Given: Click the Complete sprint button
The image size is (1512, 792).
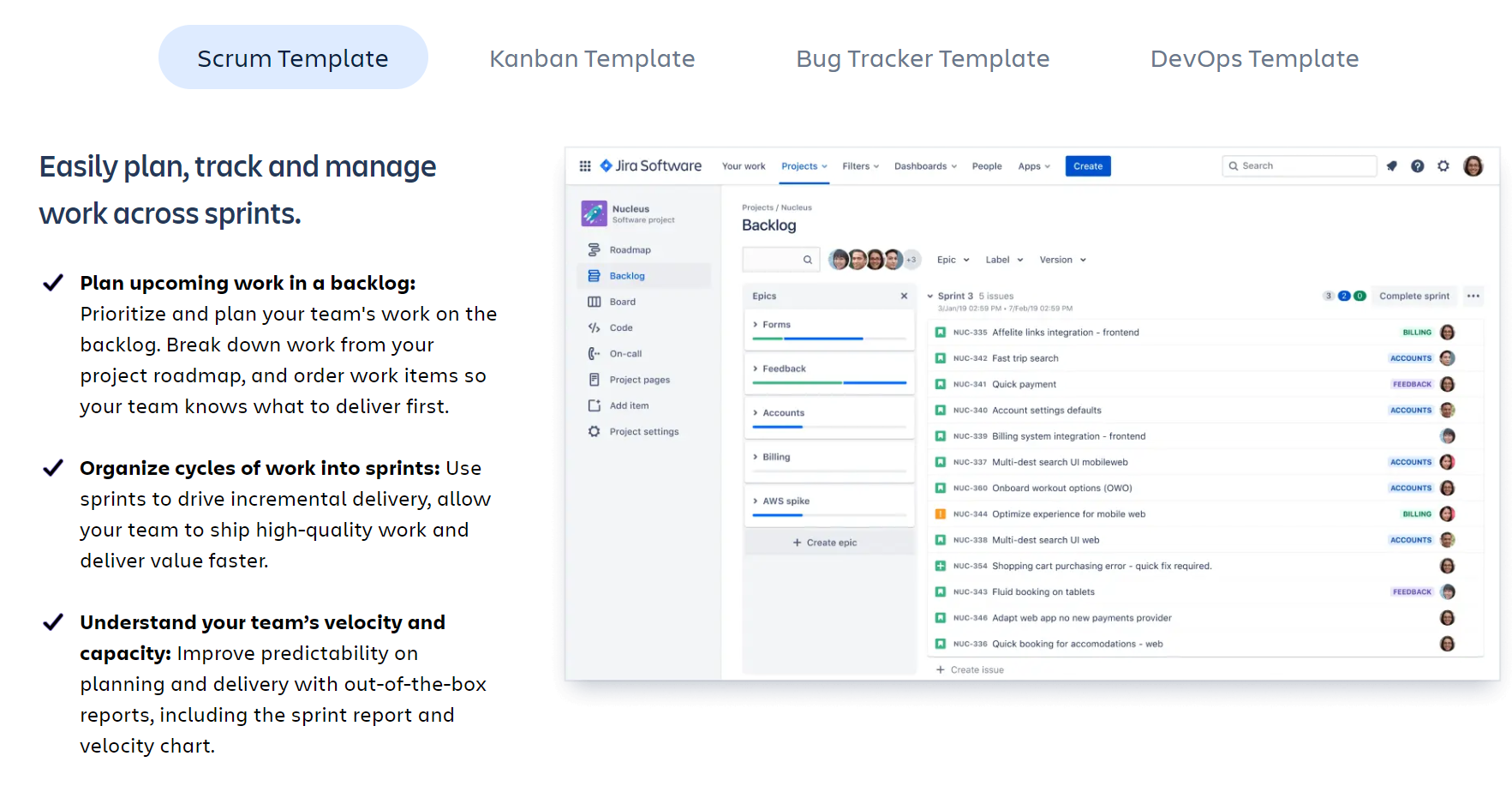Looking at the screenshot, I should [x=1414, y=297].
